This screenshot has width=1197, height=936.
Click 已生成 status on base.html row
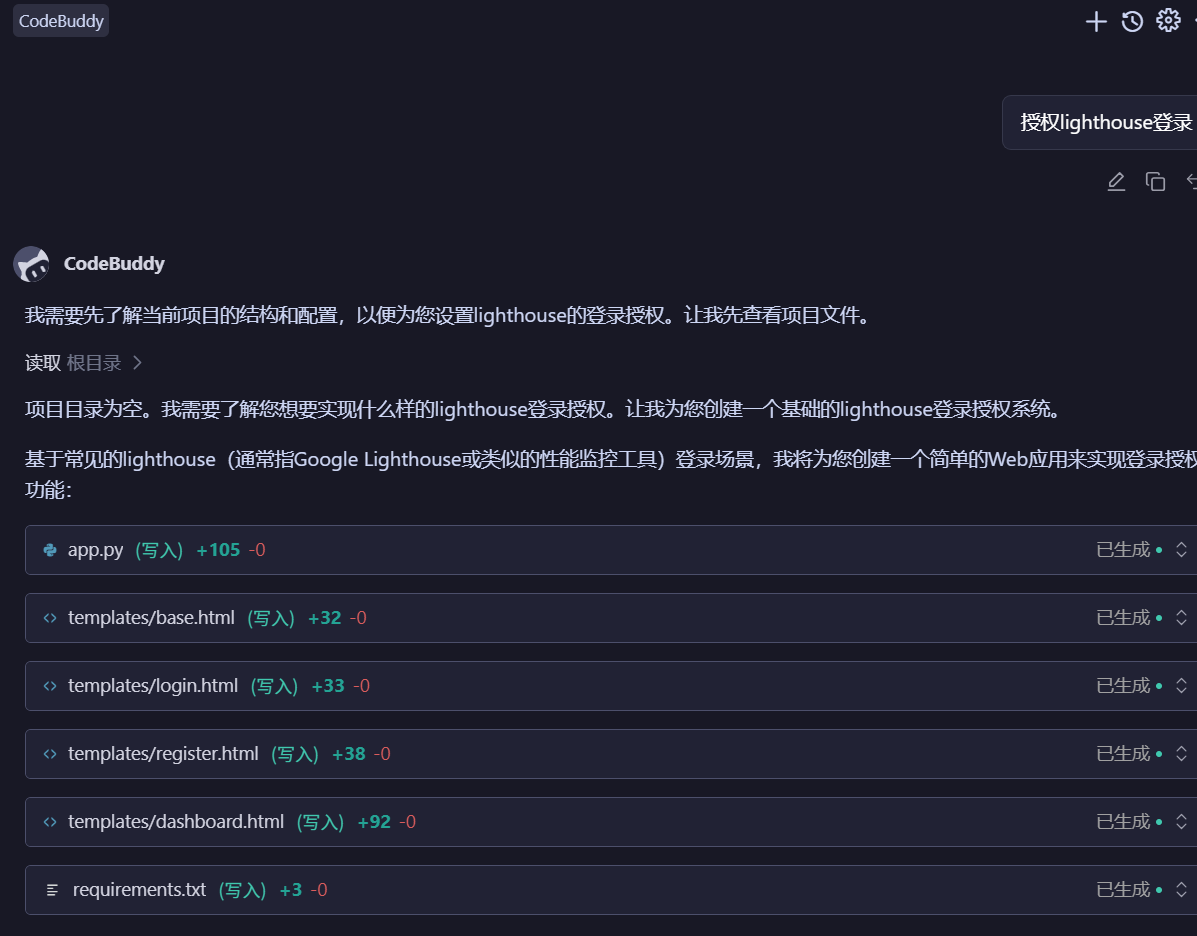pos(1123,618)
